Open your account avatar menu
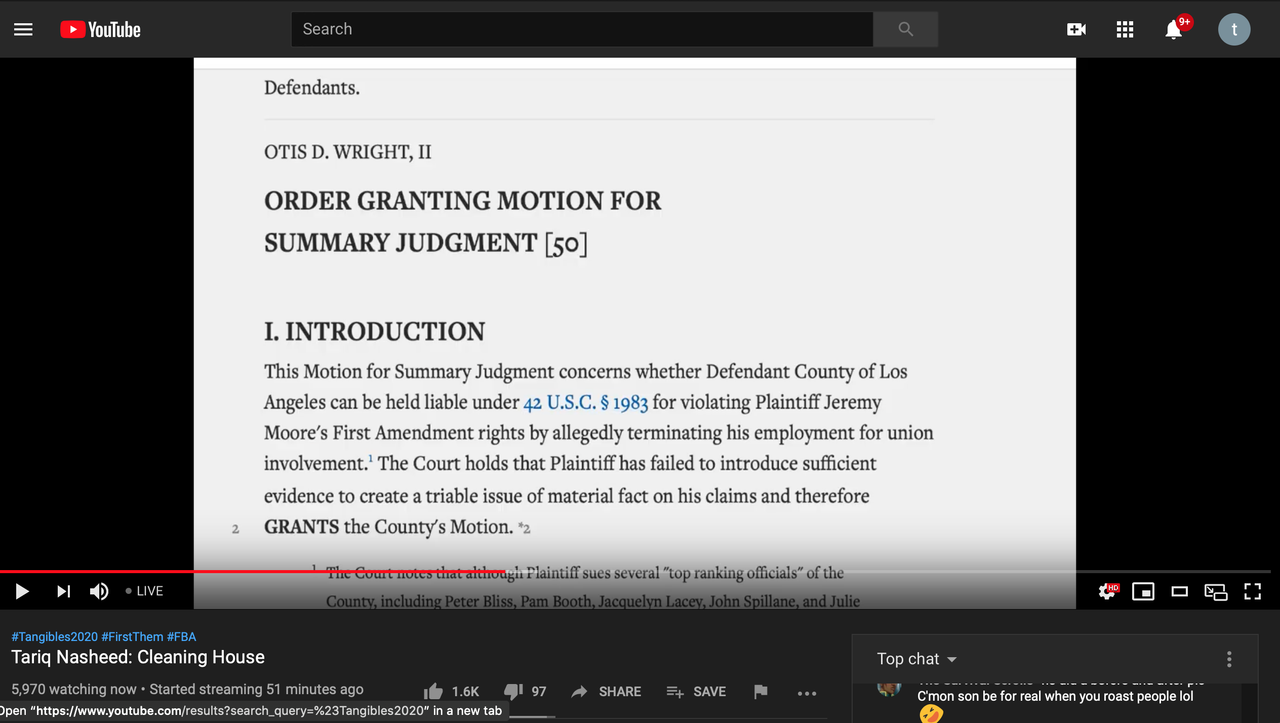1280x723 pixels. [1234, 29]
